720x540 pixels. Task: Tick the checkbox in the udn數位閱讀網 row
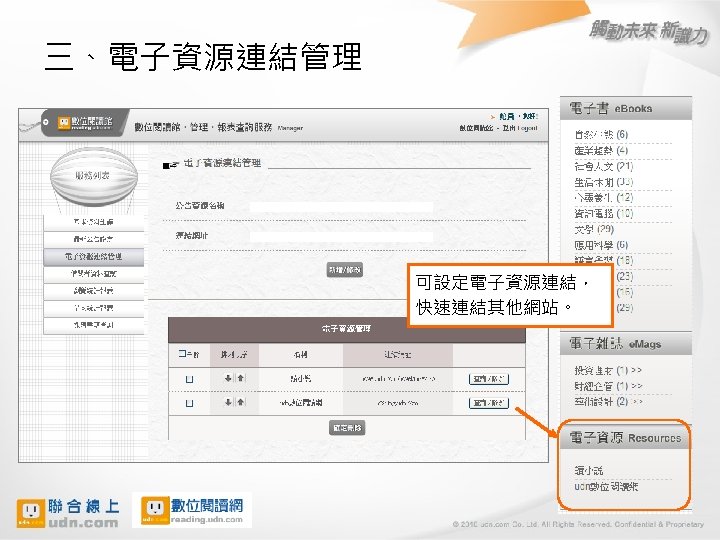(189, 403)
